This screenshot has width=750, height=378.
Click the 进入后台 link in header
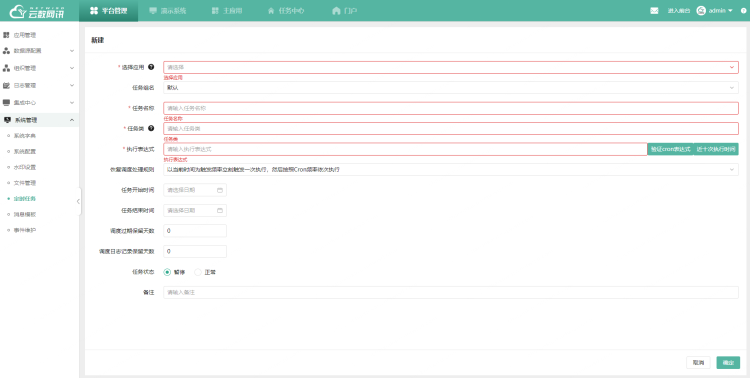coord(679,11)
